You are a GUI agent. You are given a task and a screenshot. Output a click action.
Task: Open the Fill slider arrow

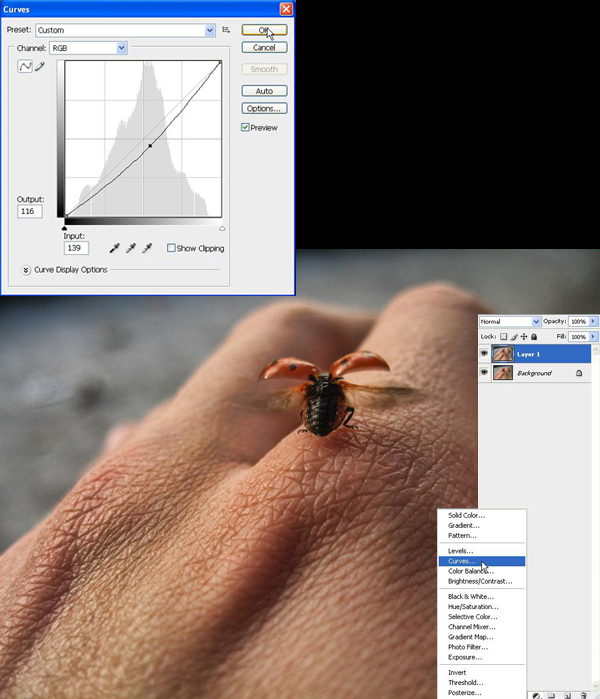pyautogui.click(x=593, y=337)
